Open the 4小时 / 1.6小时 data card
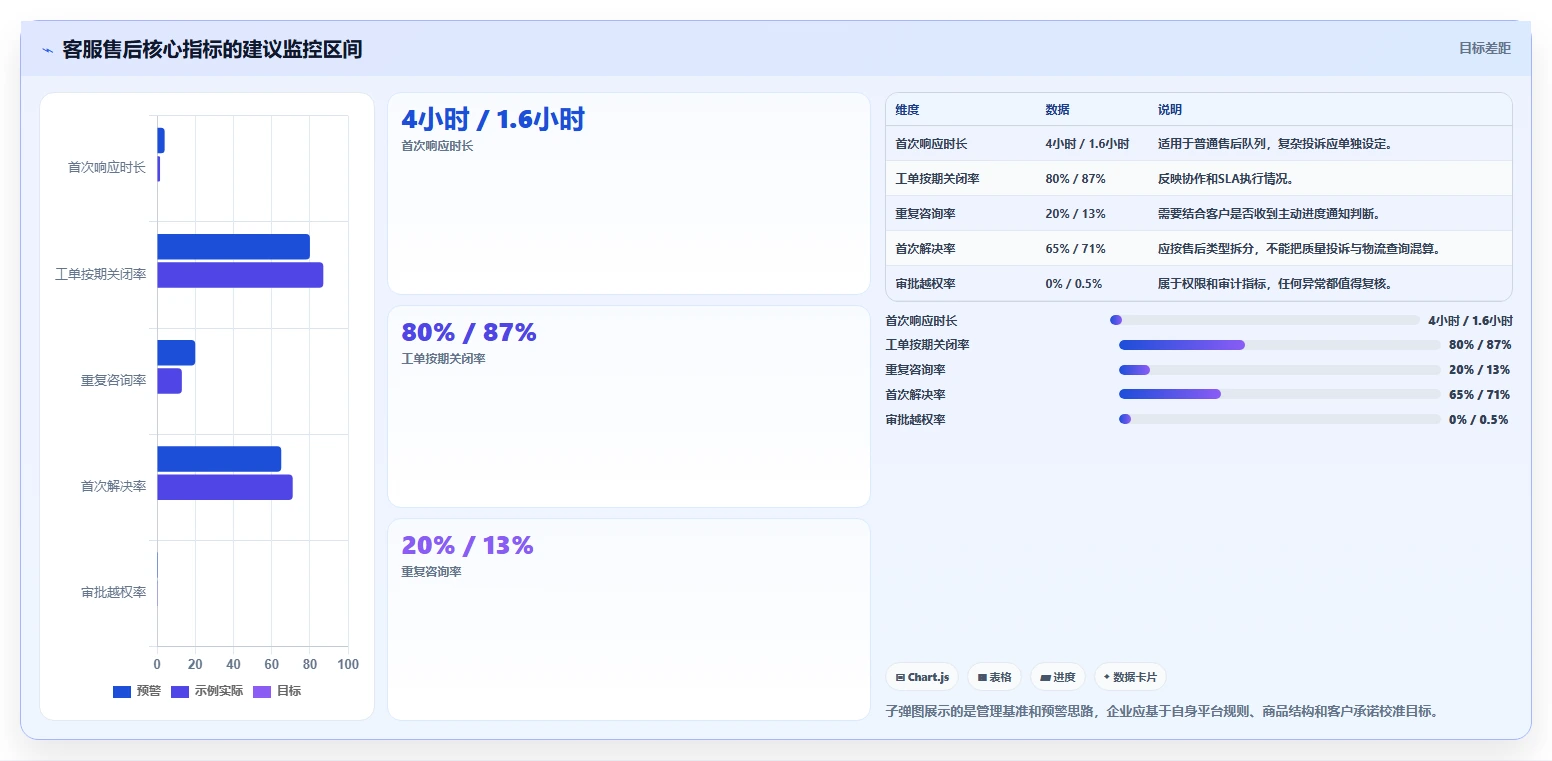This screenshot has width=1552, height=761. tap(629, 193)
